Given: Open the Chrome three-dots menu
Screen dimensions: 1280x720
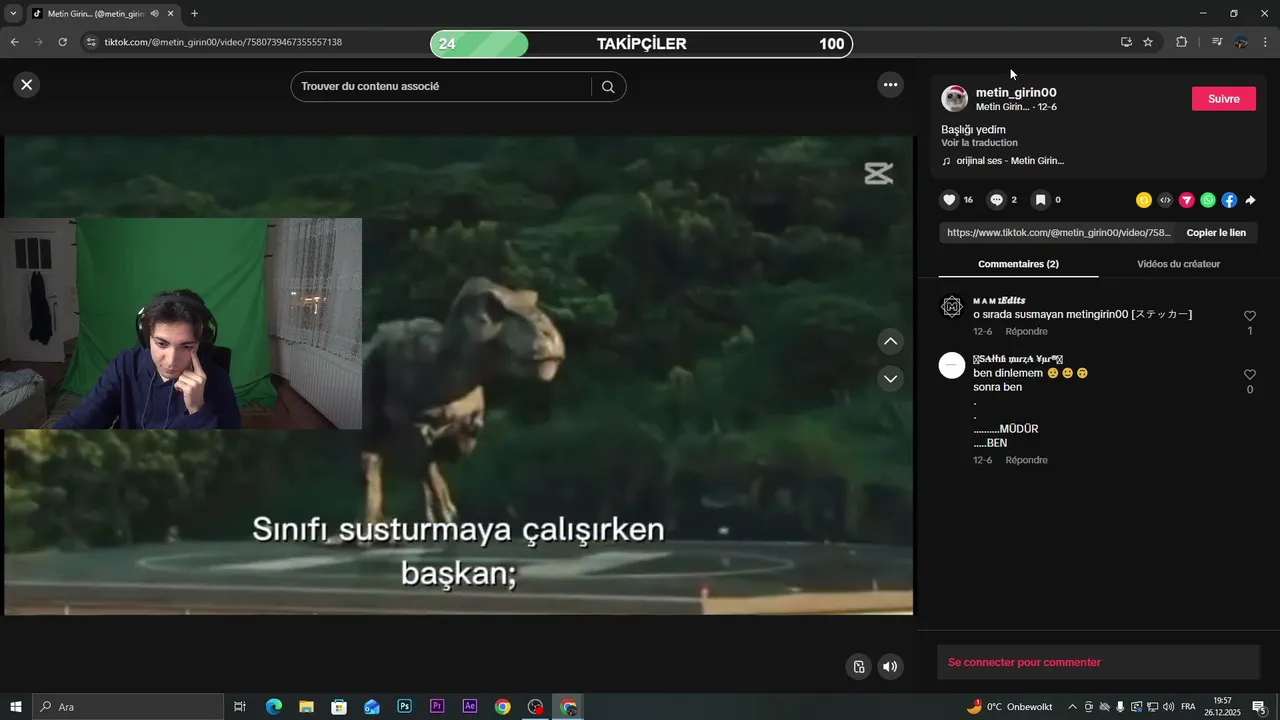Looking at the screenshot, I should pos(1265,42).
